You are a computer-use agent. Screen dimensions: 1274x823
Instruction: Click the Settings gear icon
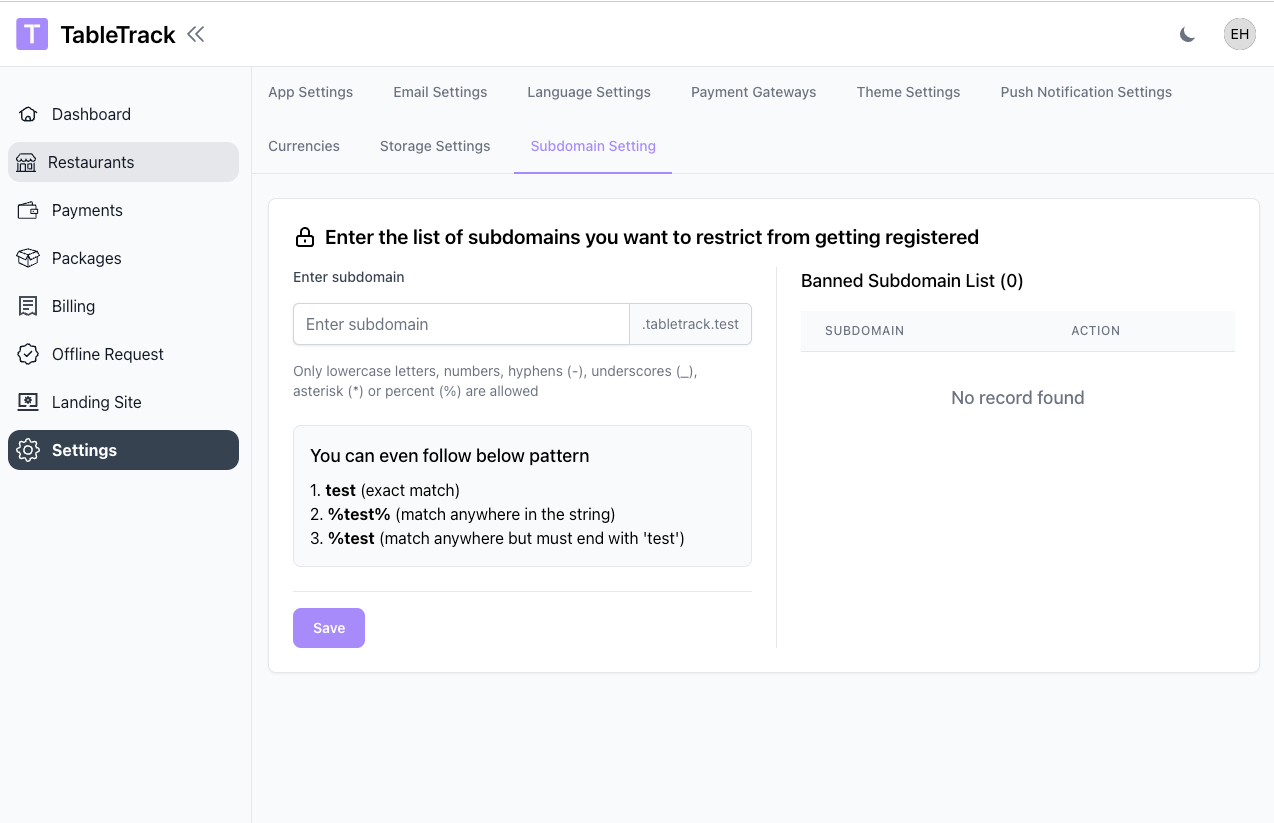pyautogui.click(x=28, y=450)
